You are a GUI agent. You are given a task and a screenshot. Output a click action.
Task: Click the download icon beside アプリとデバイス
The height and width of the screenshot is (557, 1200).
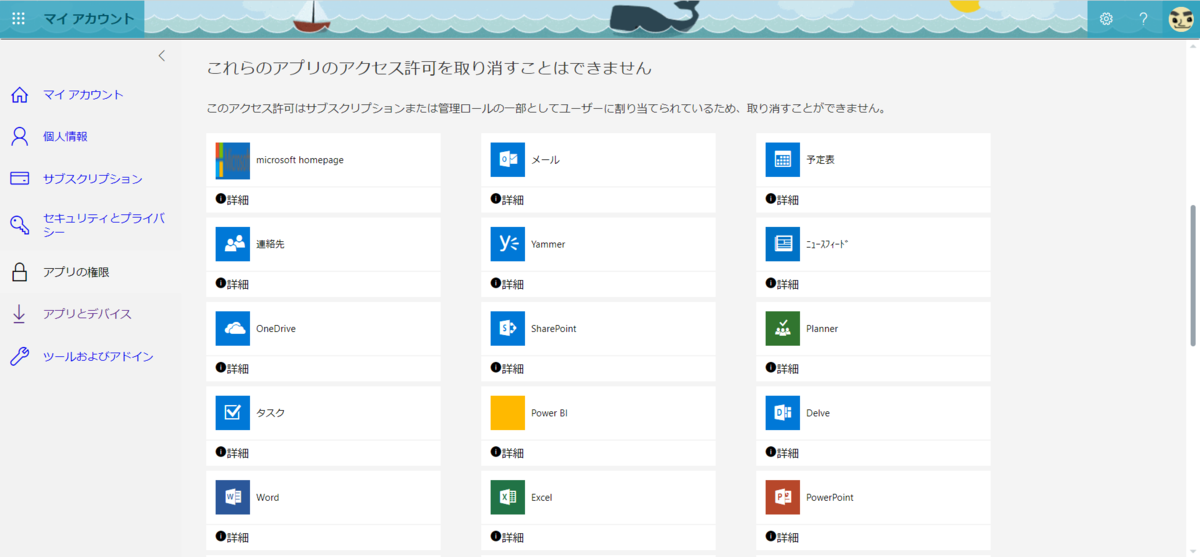point(19,314)
